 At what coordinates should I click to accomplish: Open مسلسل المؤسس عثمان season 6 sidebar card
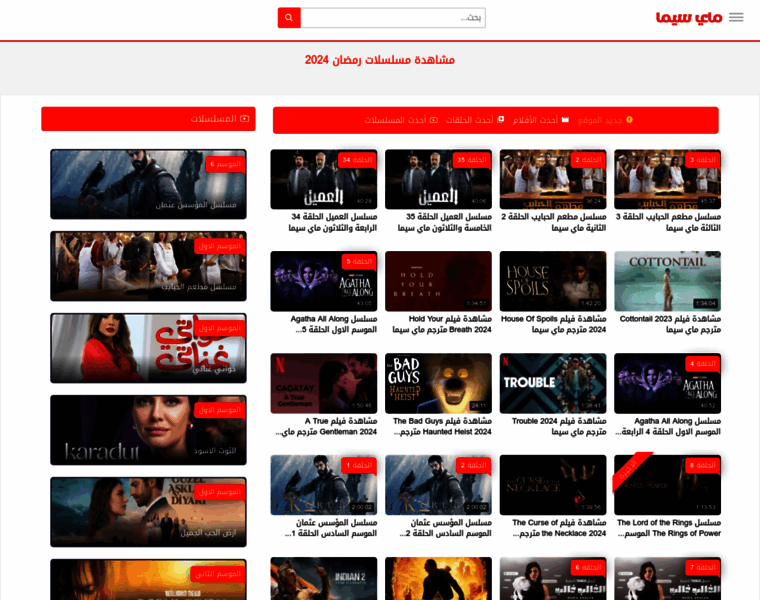pos(148,184)
